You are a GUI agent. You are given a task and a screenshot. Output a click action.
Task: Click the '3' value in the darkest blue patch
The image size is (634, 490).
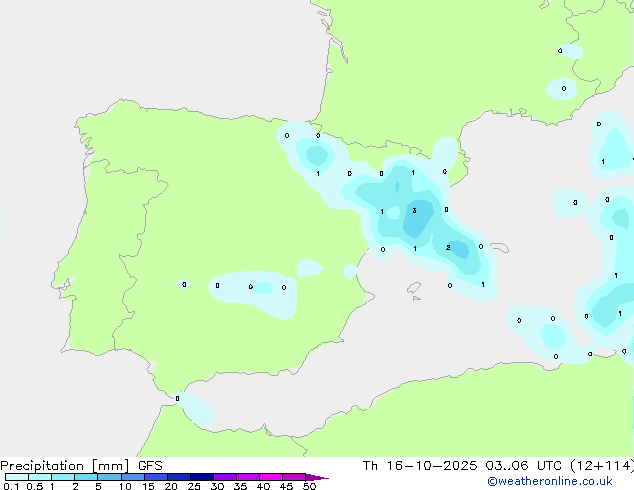(414, 210)
